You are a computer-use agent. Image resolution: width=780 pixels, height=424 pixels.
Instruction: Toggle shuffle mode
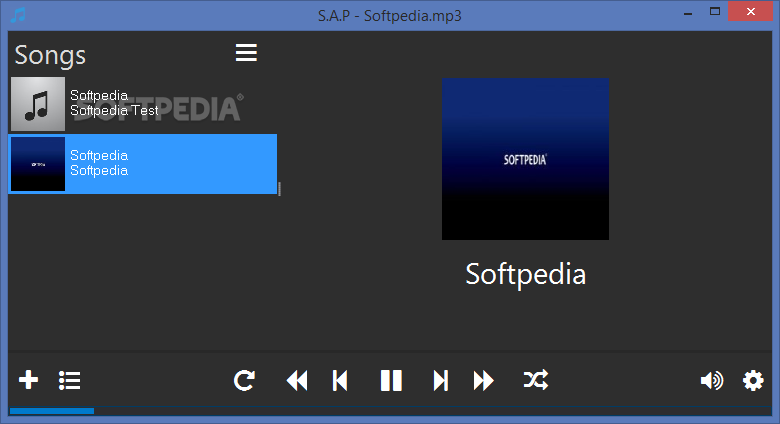tap(536, 380)
